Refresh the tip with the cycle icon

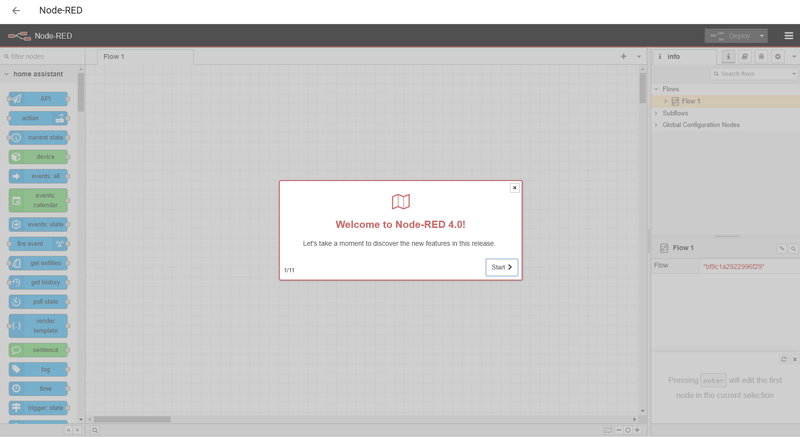pos(784,359)
